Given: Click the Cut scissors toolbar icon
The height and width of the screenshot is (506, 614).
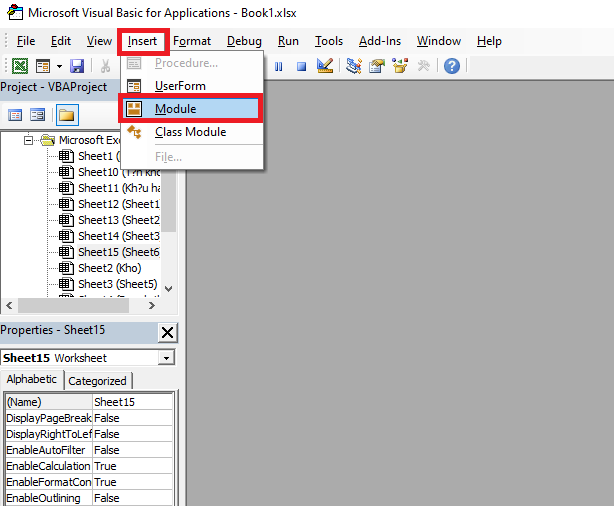Looking at the screenshot, I should (x=105, y=66).
